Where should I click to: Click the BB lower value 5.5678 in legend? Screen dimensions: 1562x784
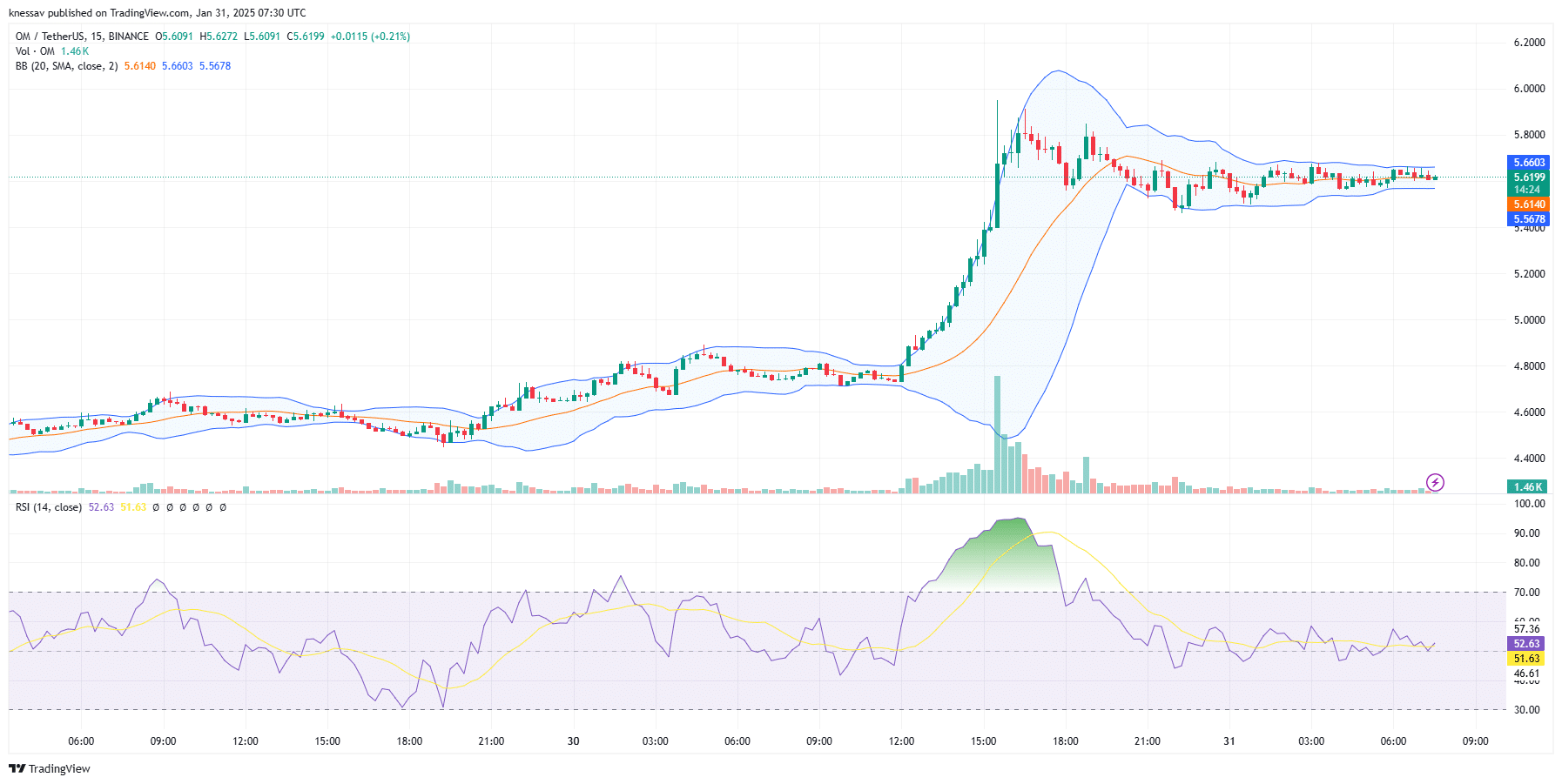(215, 66)
